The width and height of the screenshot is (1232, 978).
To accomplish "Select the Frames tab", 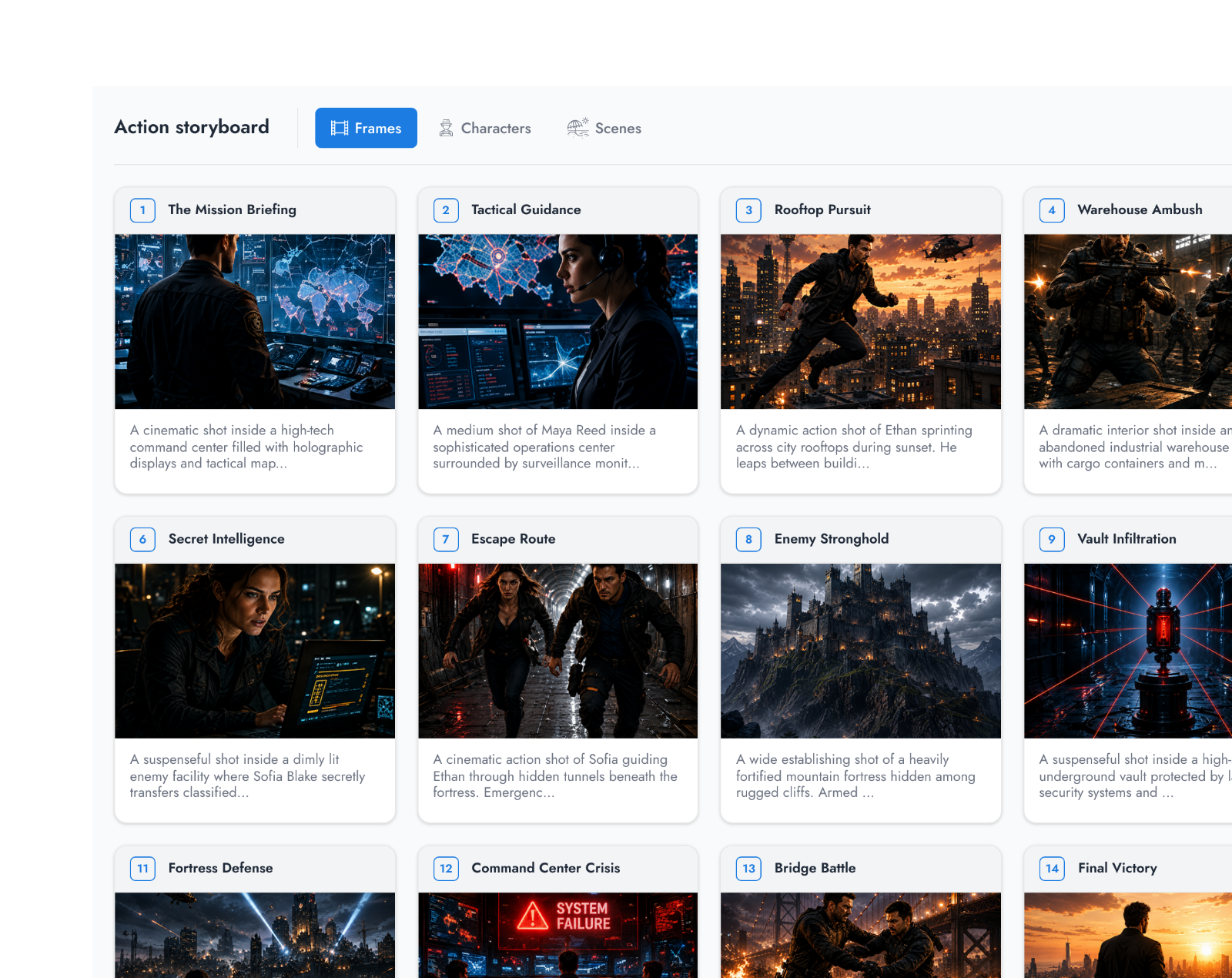I will [366, 128].
